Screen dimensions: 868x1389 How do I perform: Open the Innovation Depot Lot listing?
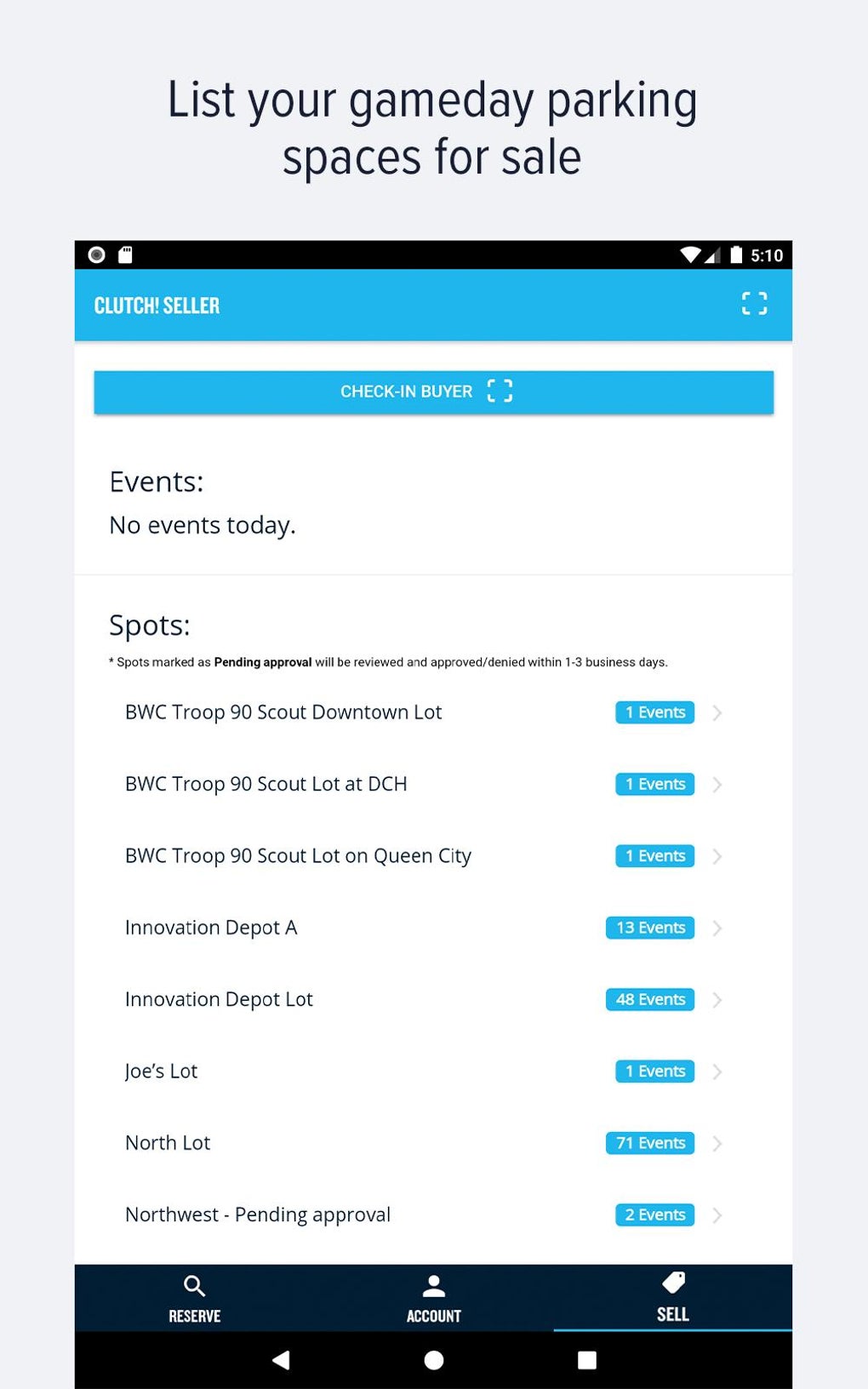tap(219, 999)
